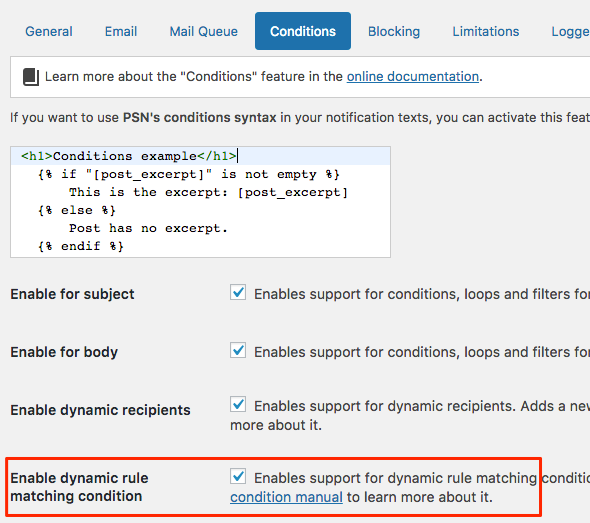Disable the dynamic recipients checkbox
The image size is (590, 523).
238,404
